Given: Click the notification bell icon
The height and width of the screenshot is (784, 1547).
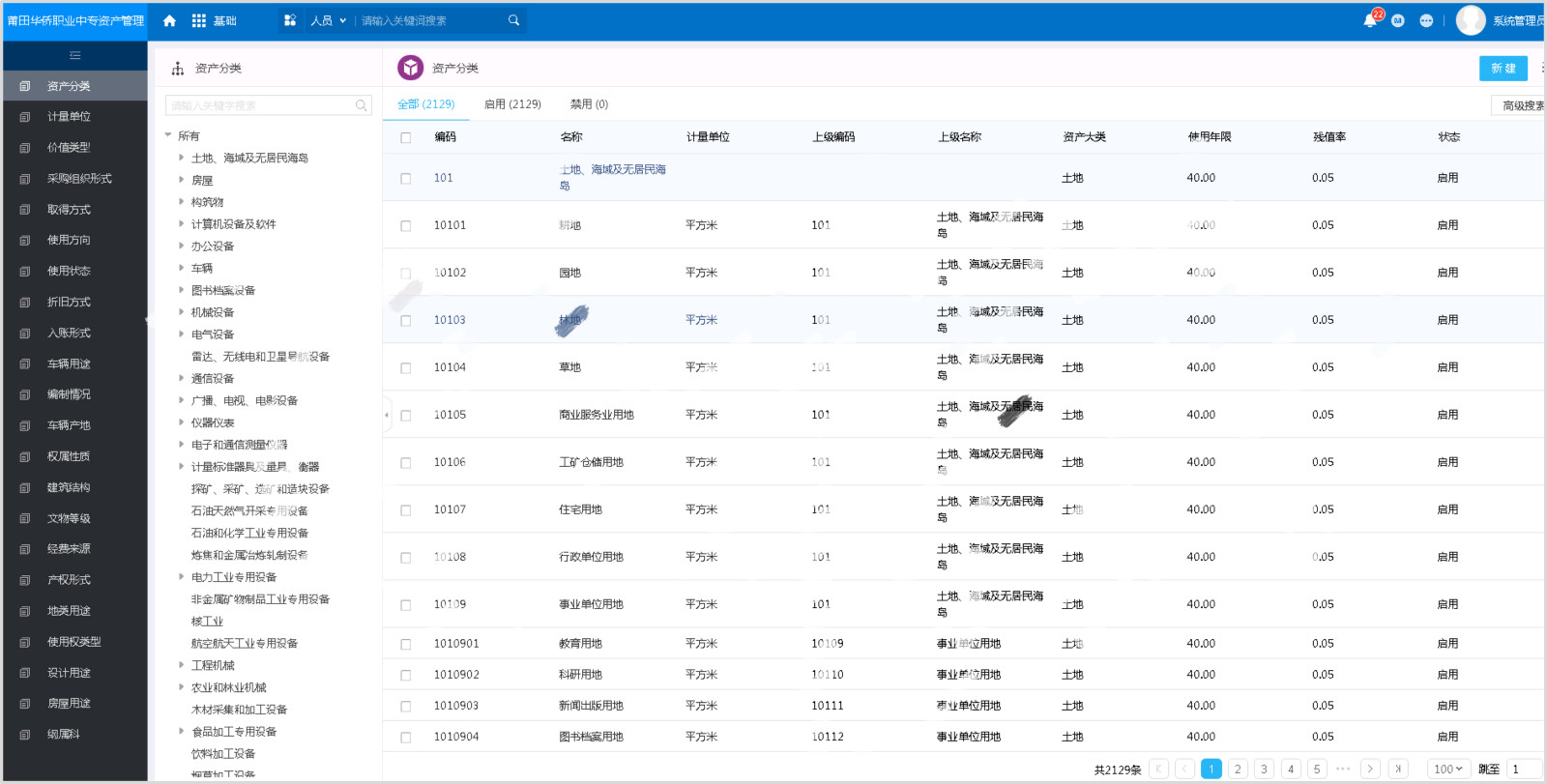Looking at the screenshot, I should 1370,20.
